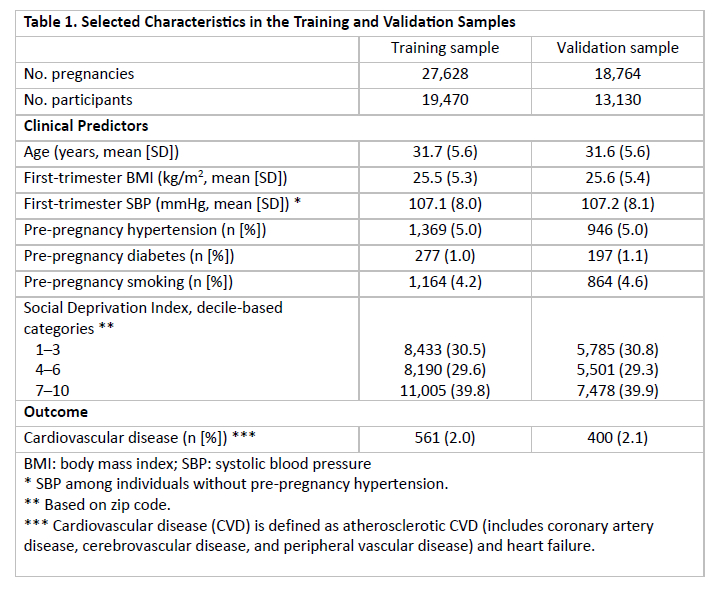Click the 13,130 validation participants value
The height and width of the screenshot is (589, 720).
pyautogui.click(x=617, y=99)
